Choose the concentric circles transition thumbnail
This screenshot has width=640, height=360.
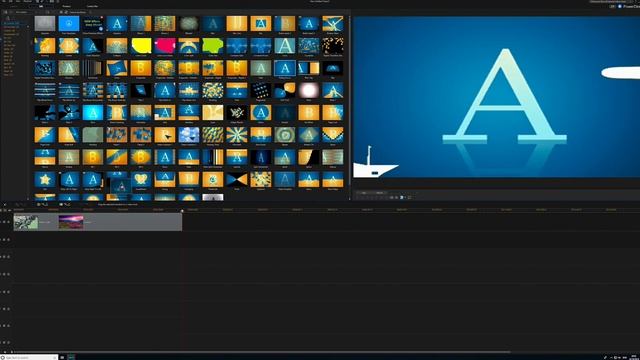click(x=284, y=135)
